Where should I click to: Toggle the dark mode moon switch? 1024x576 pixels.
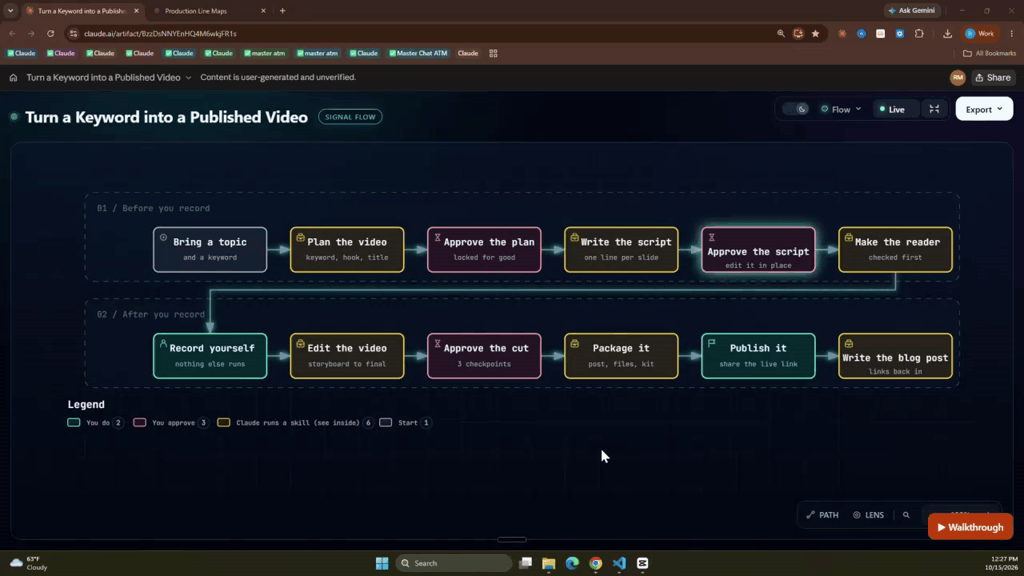coord(796,109)
